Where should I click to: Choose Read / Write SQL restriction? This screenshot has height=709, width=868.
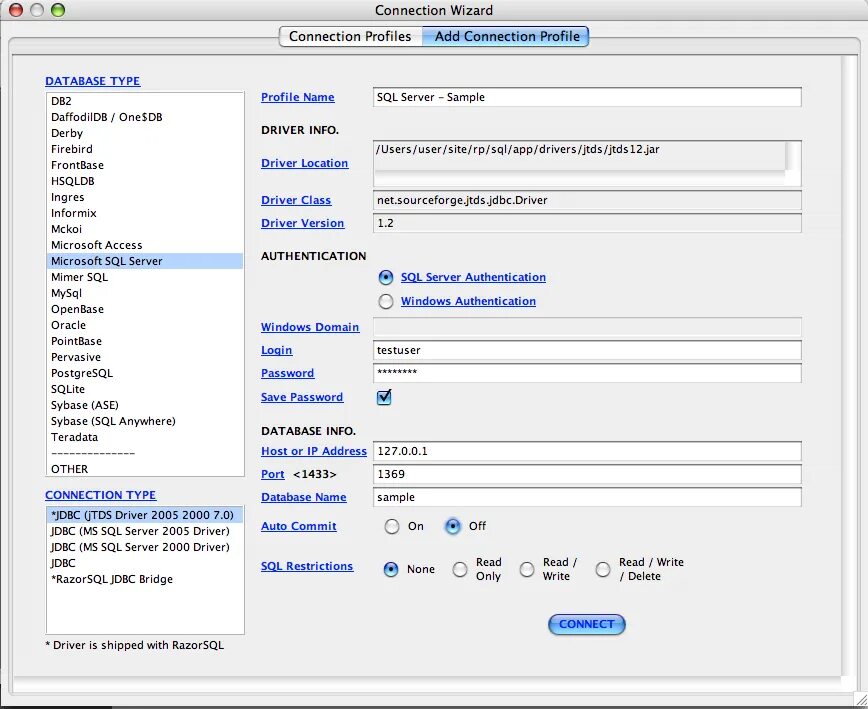527,569
